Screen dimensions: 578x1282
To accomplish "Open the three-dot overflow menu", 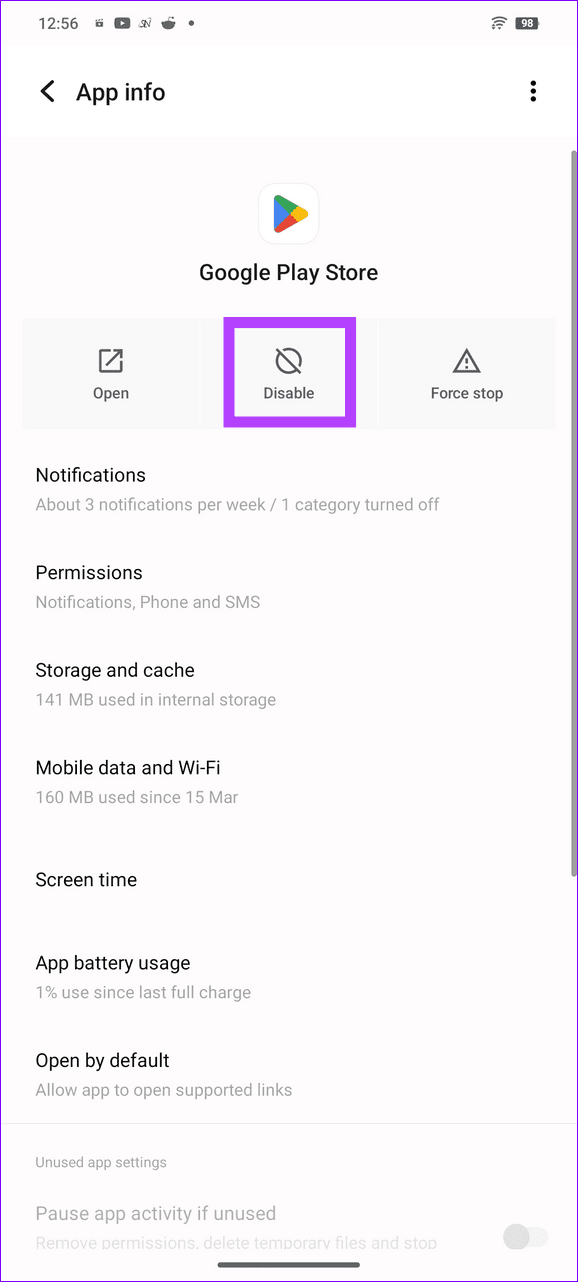I will [x=533, y=91].
